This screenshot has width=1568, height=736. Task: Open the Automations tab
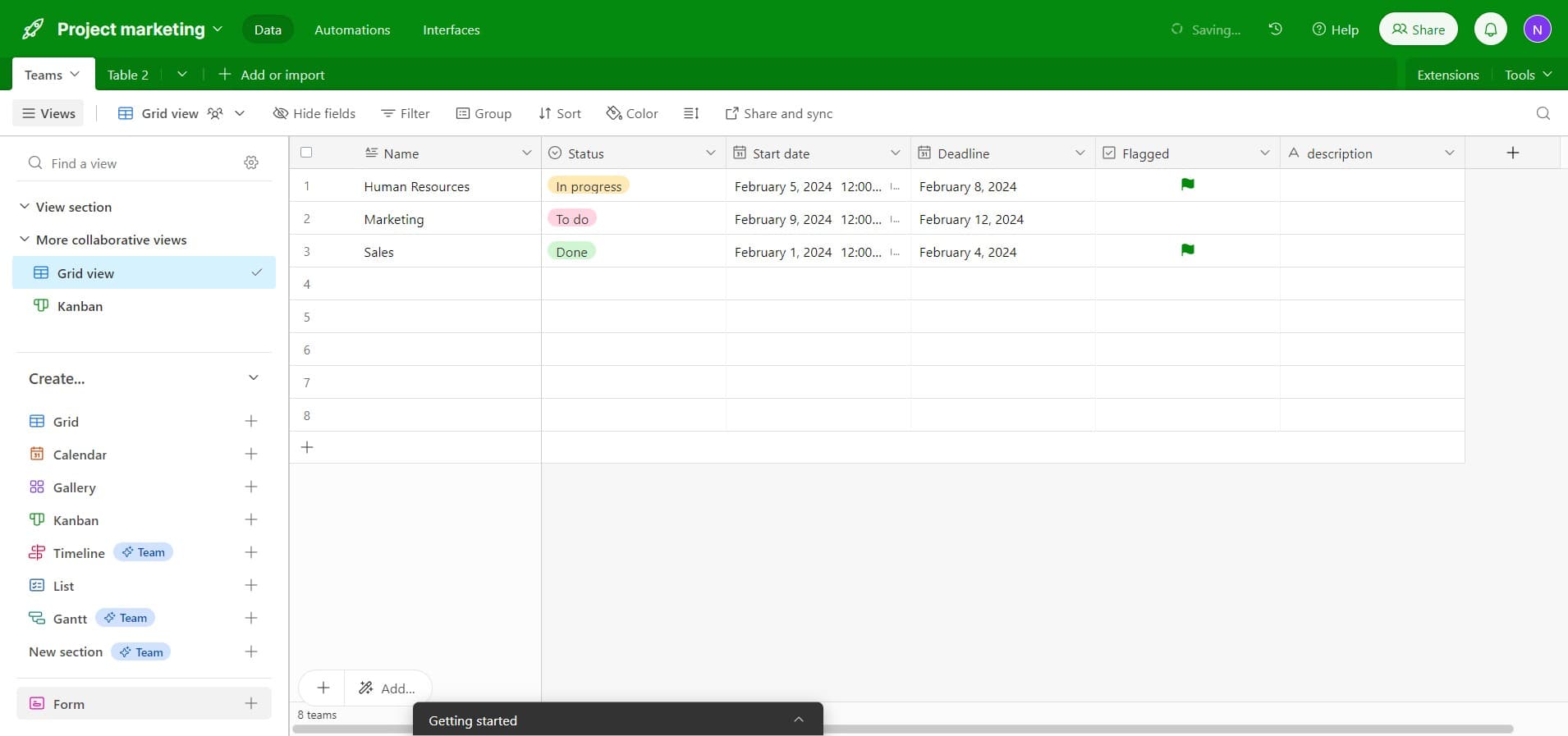(352, 30)
